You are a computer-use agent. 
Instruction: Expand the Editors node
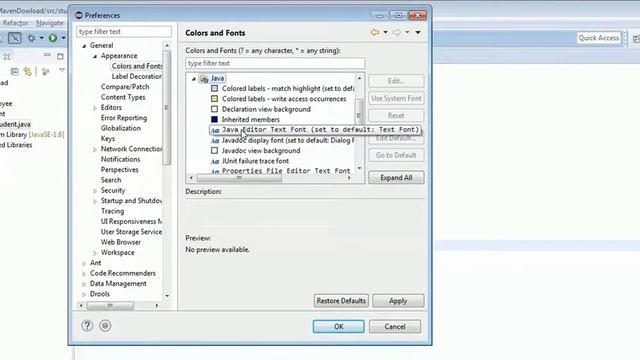click(95, 108)
